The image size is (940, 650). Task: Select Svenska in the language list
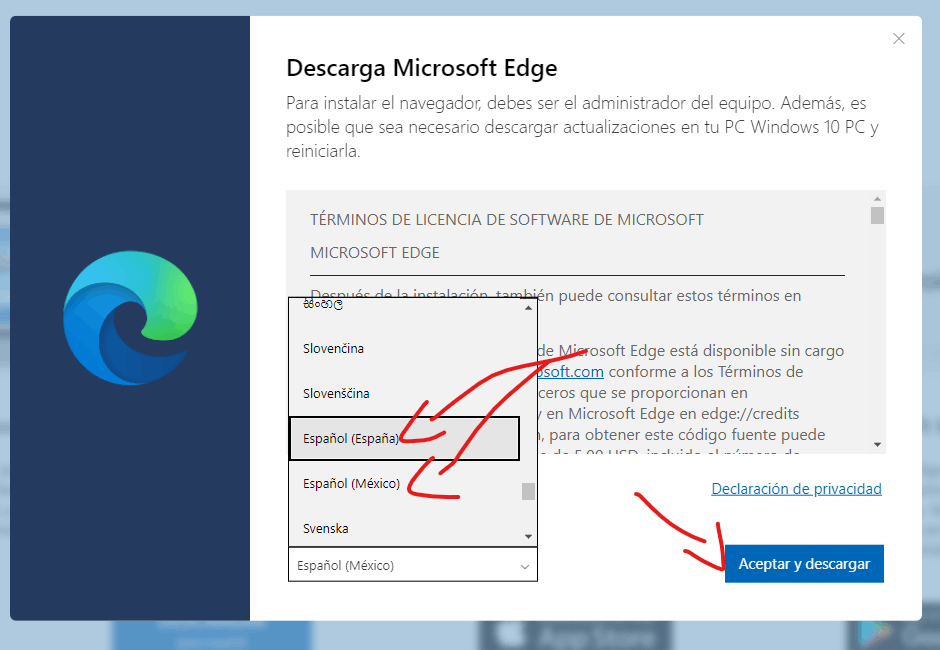click(x=404, y=528)
